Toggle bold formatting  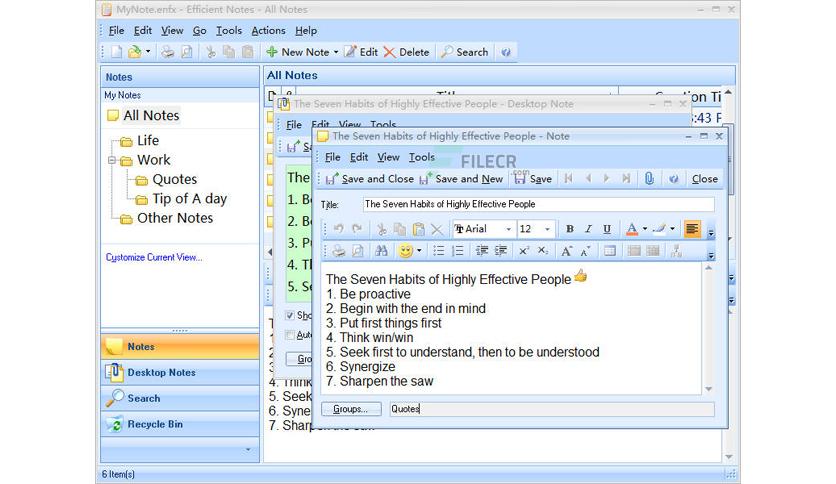pos(569,229)
